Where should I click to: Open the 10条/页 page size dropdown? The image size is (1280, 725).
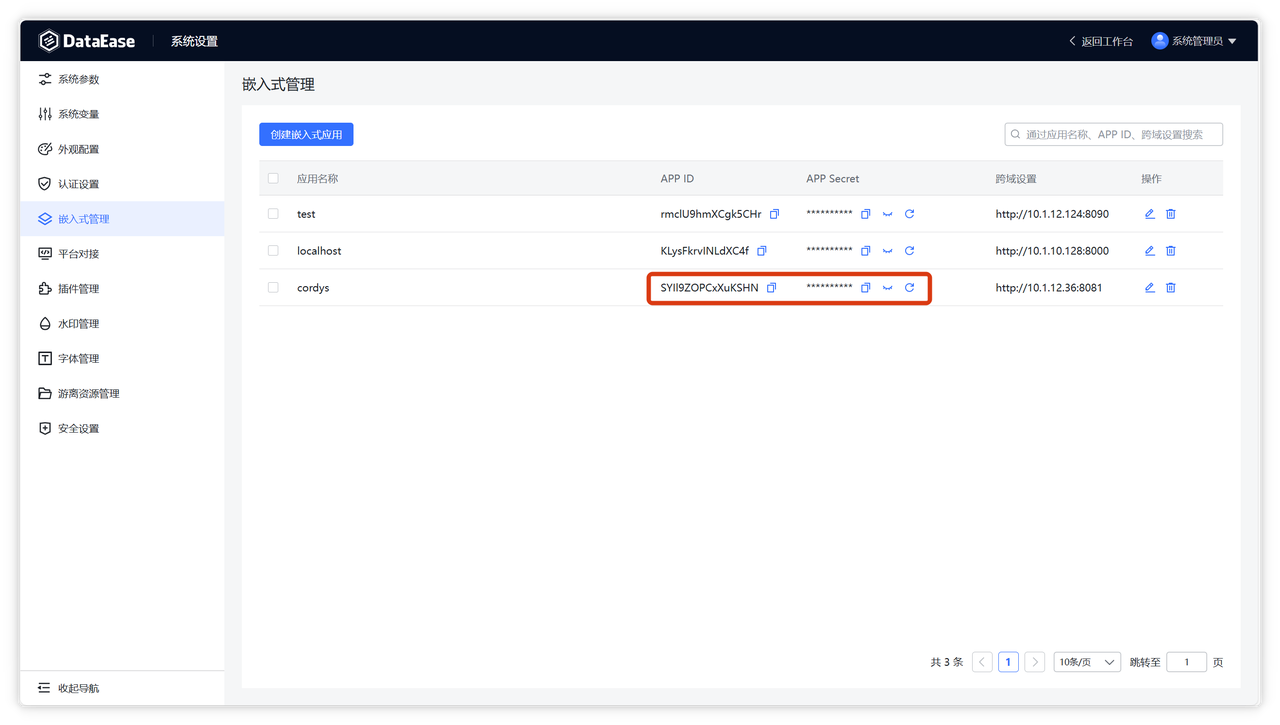pos(1087,662)
